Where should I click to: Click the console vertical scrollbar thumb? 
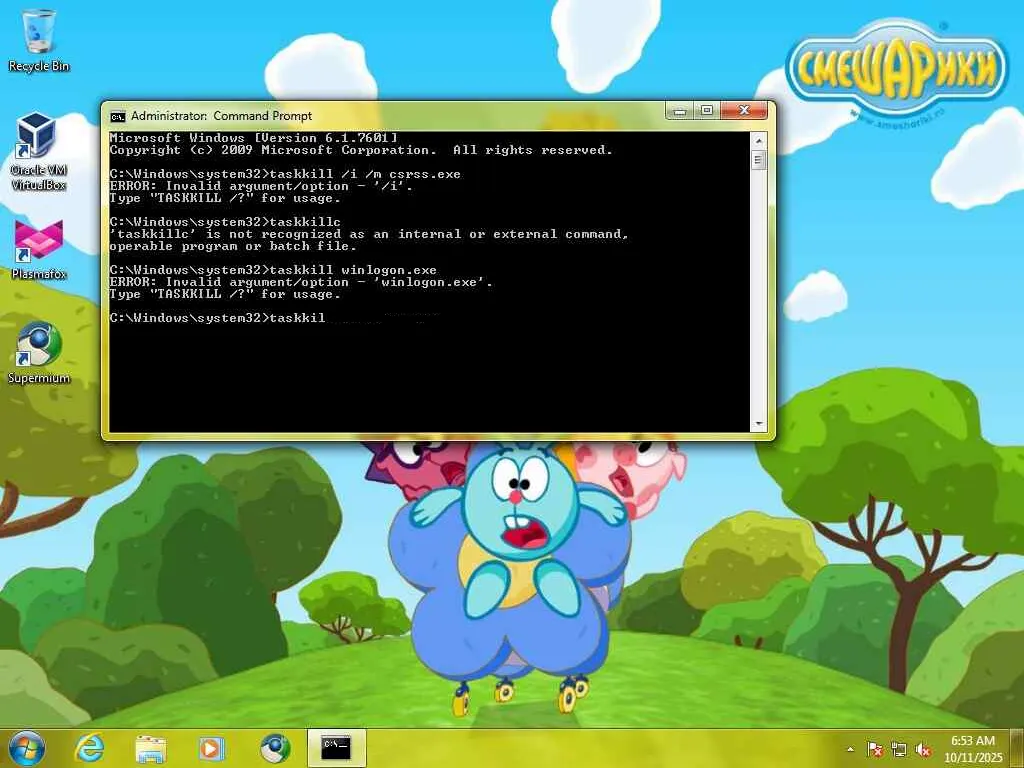coord(758,160)
